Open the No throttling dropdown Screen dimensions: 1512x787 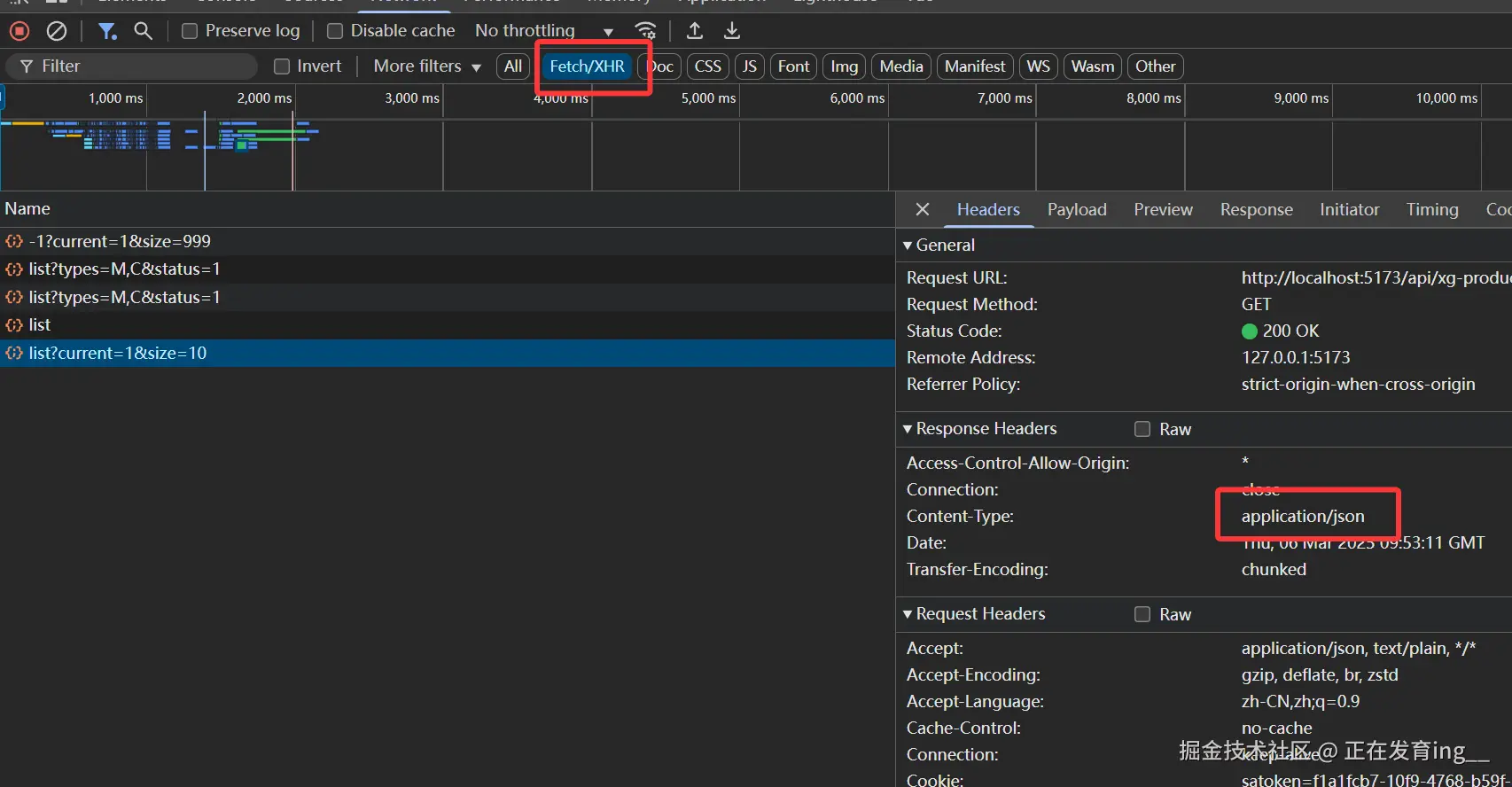pos(544,31)
